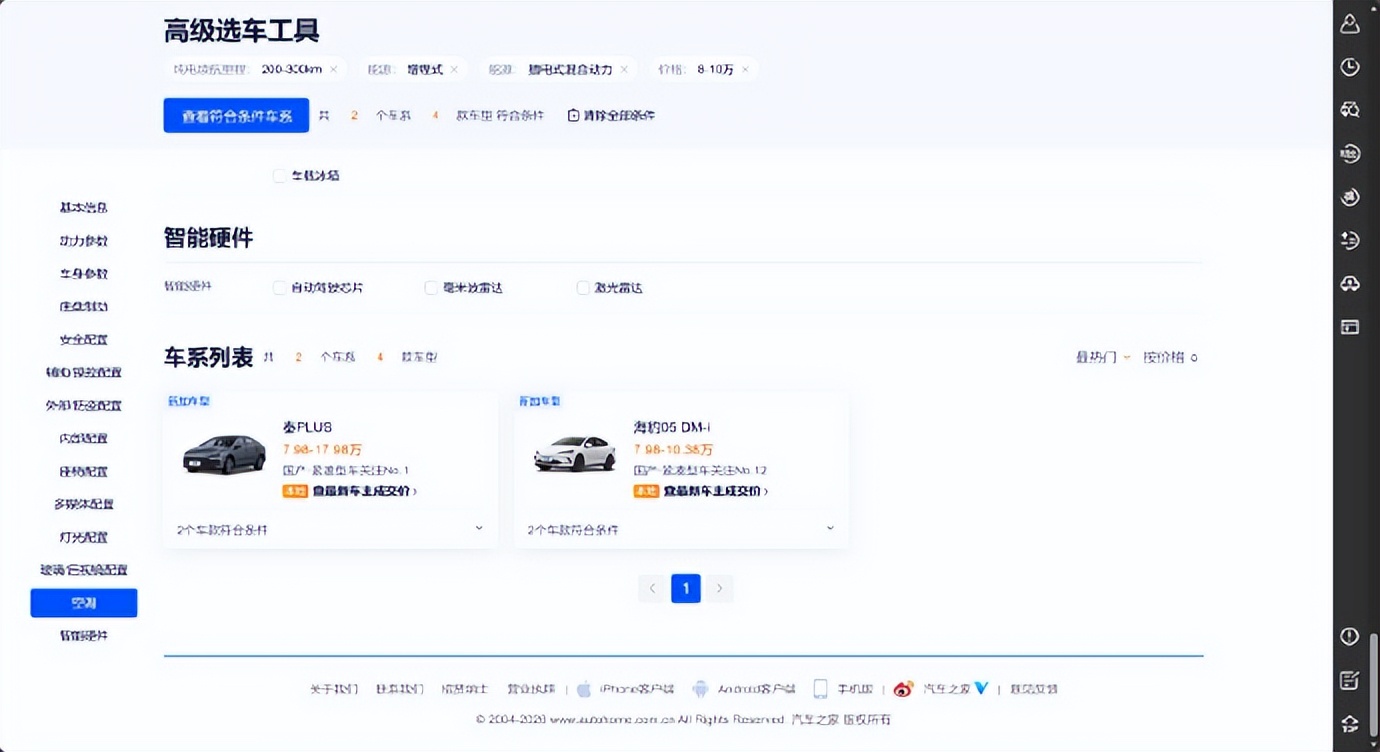This screenshot has width=1380, height=752.
Task: Click the blue 查看符合条件车系 button
Action: pos(236,116)
